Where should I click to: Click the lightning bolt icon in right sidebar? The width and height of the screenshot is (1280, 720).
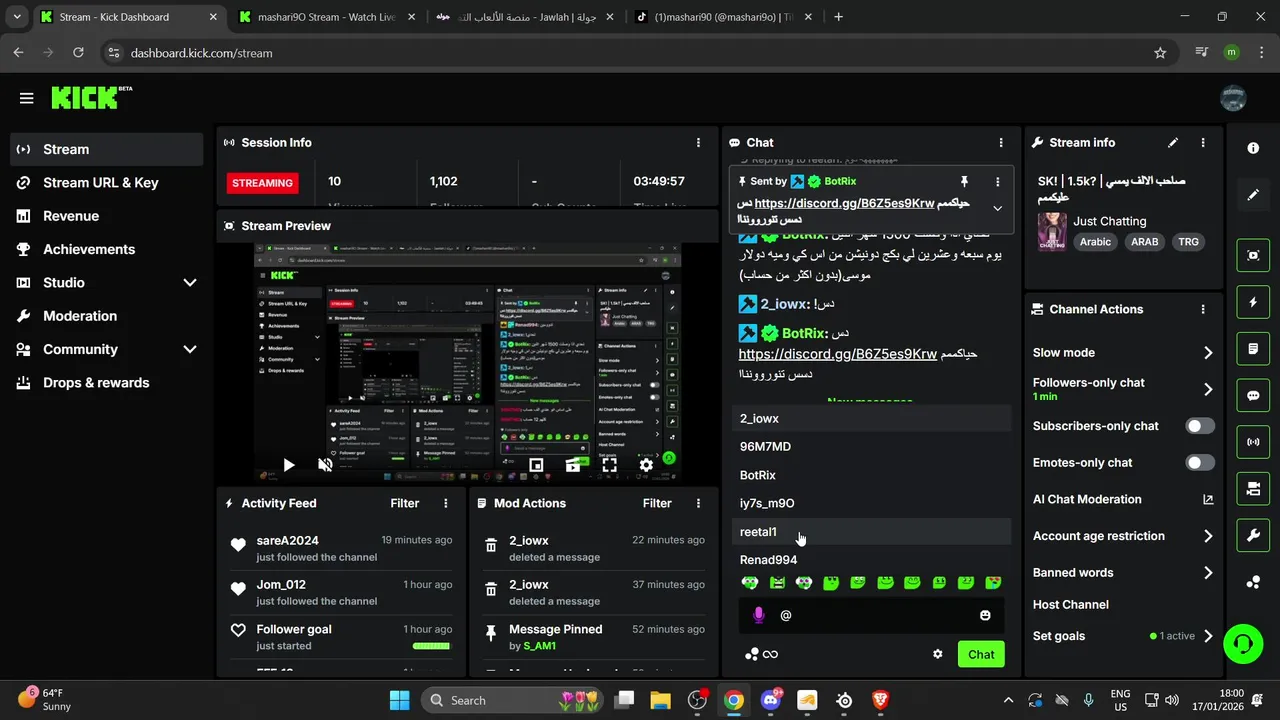(1253, 302)
